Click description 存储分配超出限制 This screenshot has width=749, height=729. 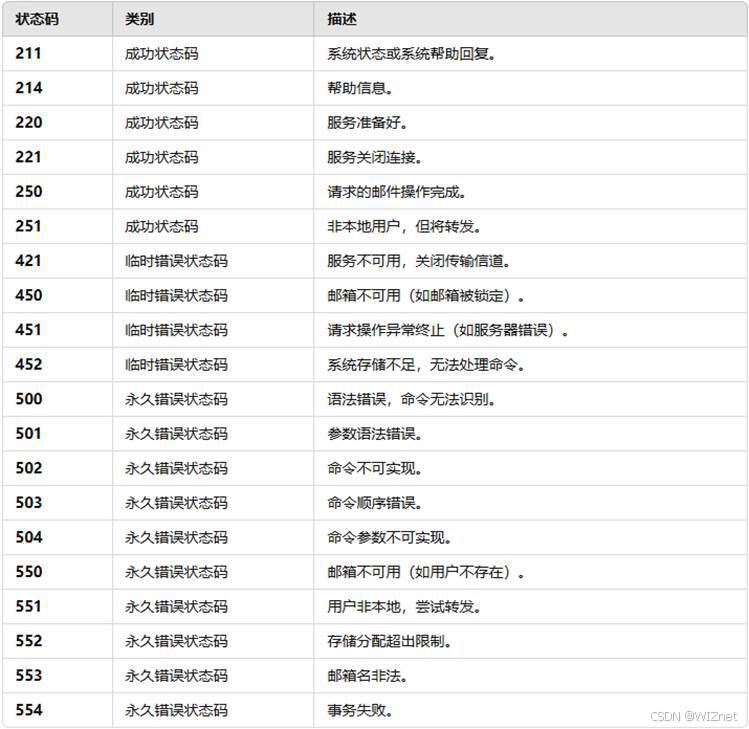(390, 641)
